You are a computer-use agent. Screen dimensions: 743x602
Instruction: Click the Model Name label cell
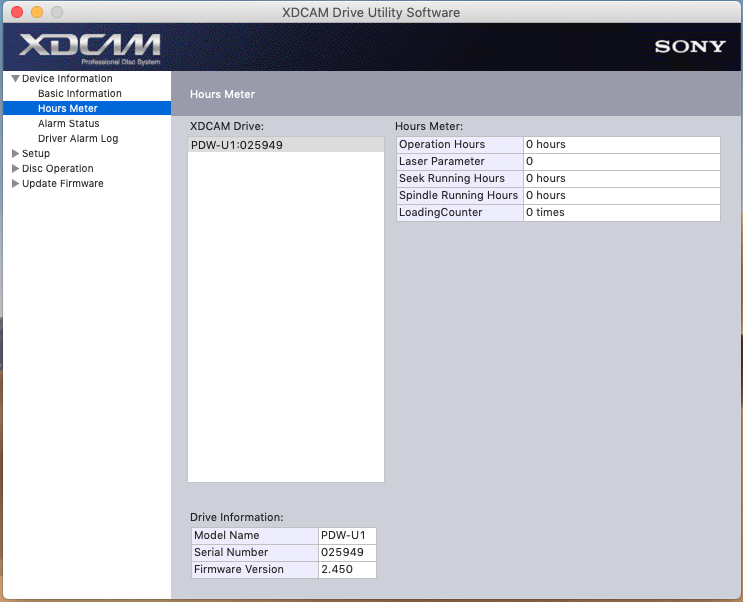click(255, 536)
